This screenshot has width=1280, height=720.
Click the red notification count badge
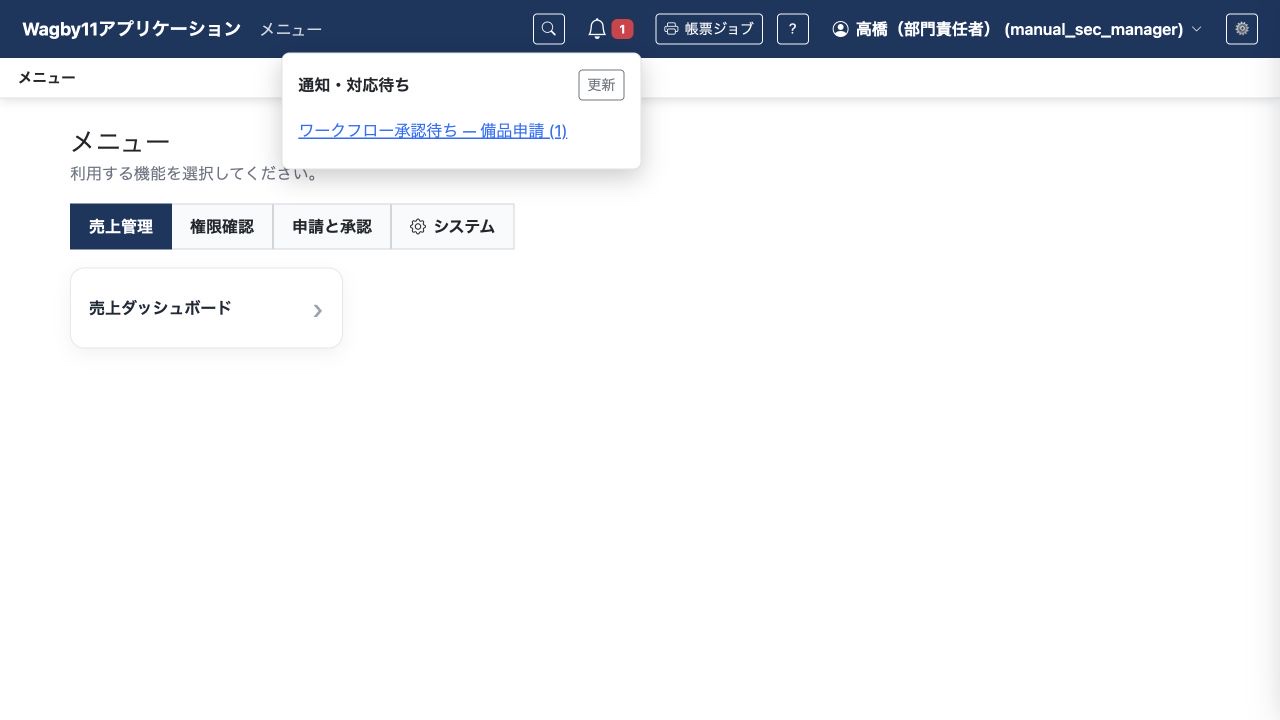[x=622, y=29]
